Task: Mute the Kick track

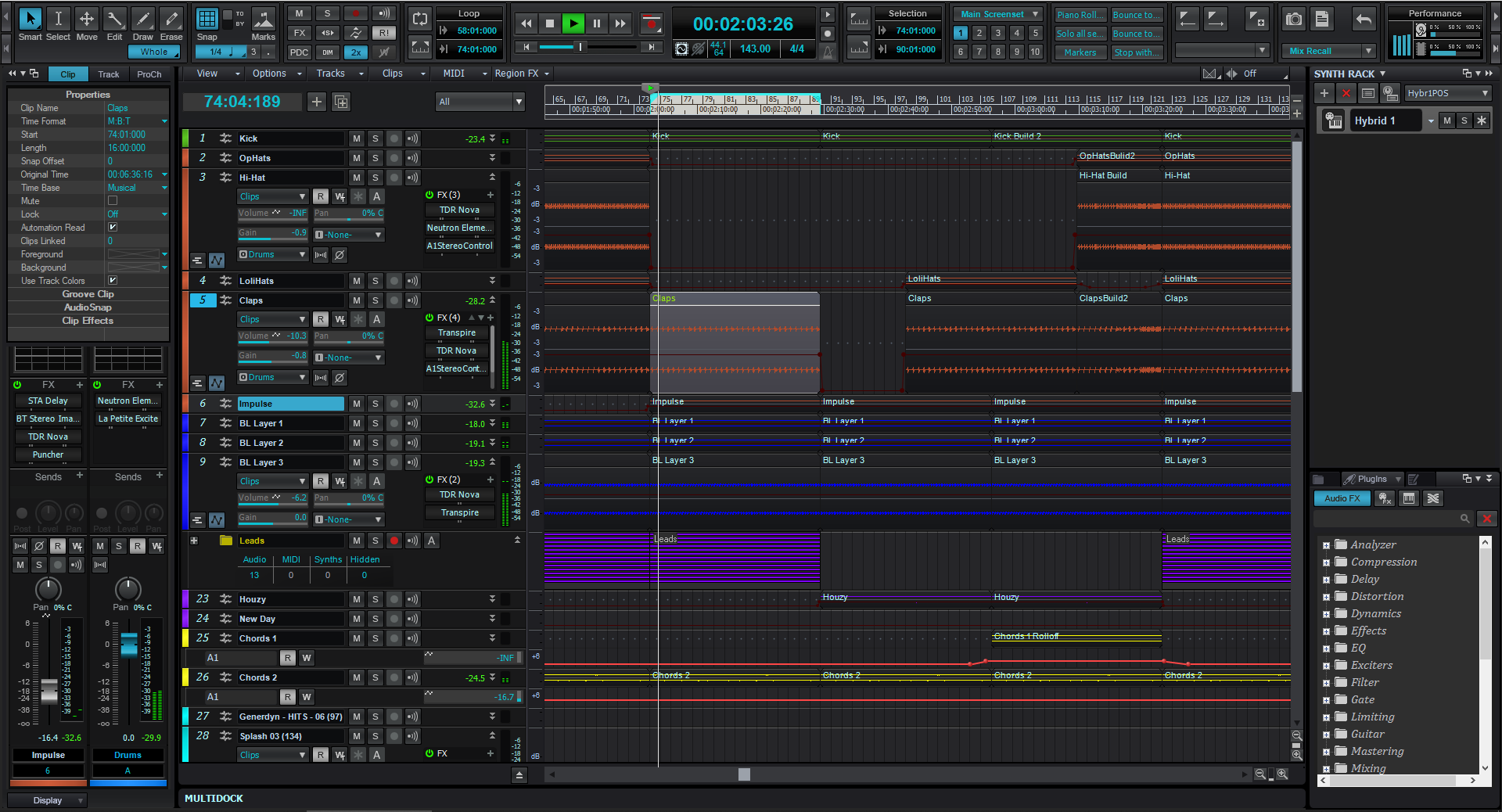Action: (x=357, y=138)
